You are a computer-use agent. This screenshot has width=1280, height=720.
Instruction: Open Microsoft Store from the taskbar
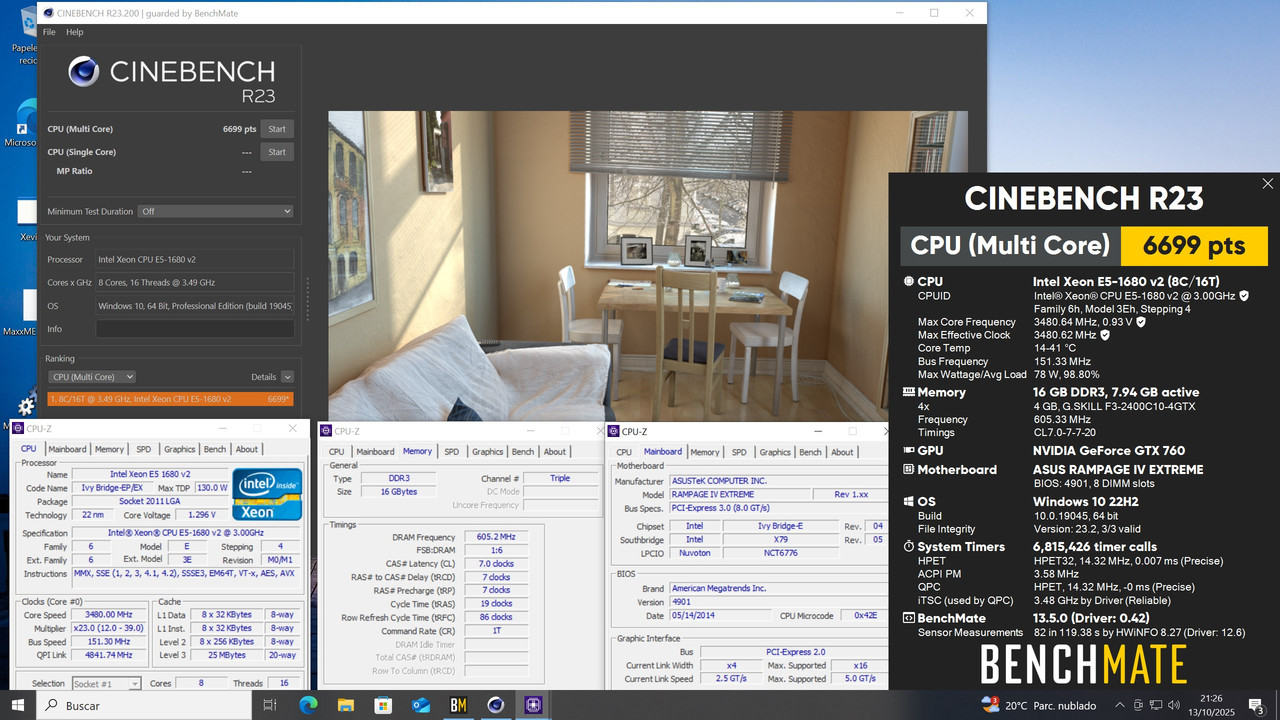pos(383,705)
